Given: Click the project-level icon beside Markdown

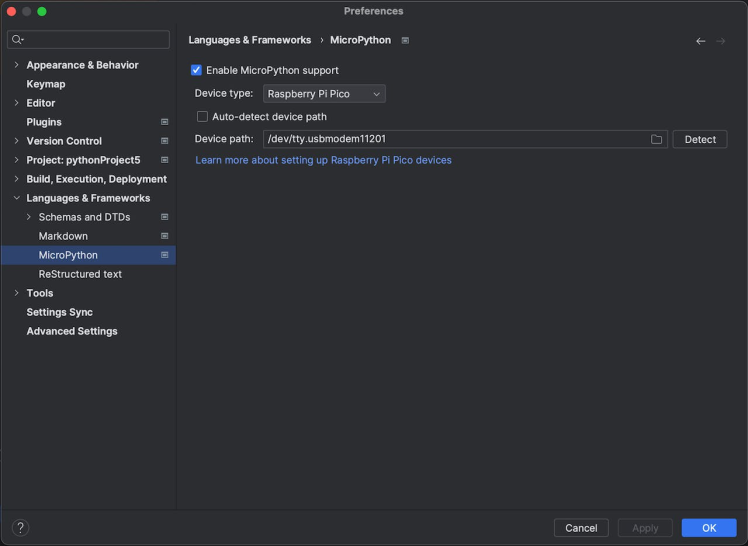Looking at the screenshot, I should [164, 236].
